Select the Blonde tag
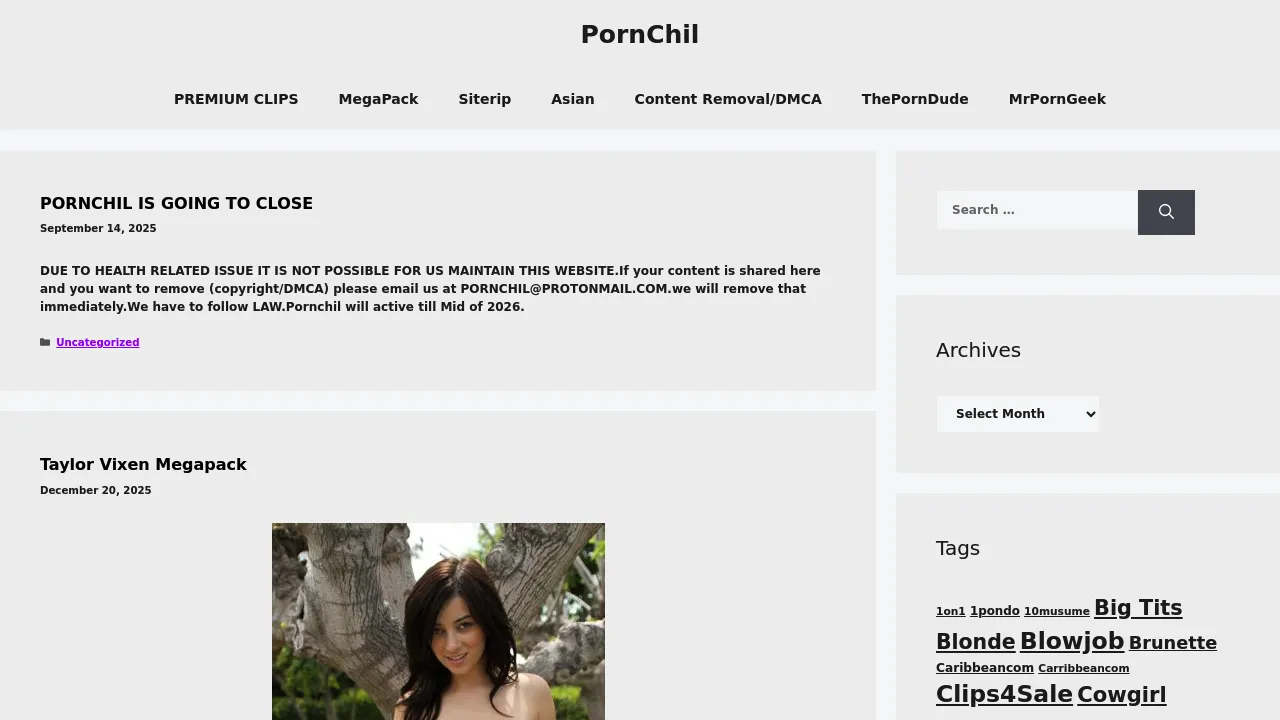Screen dimensions: 1280x720 point(975,642)
